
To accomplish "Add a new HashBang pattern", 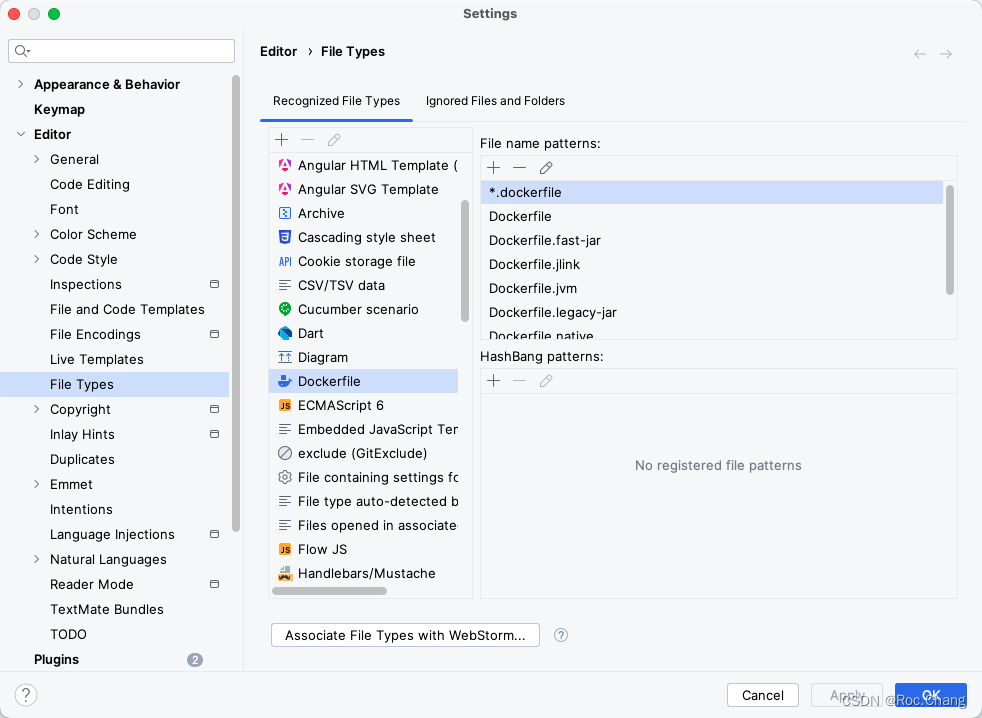I will coord(493,381).
